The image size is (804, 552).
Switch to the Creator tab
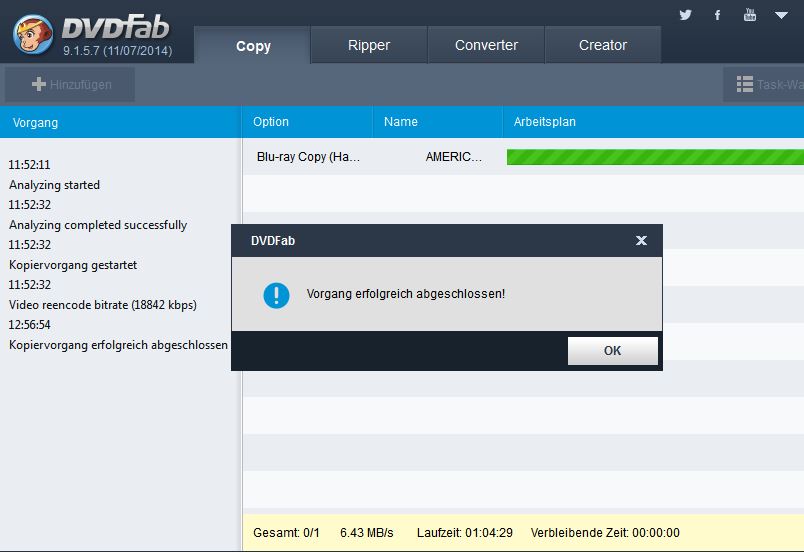point(602,45)
